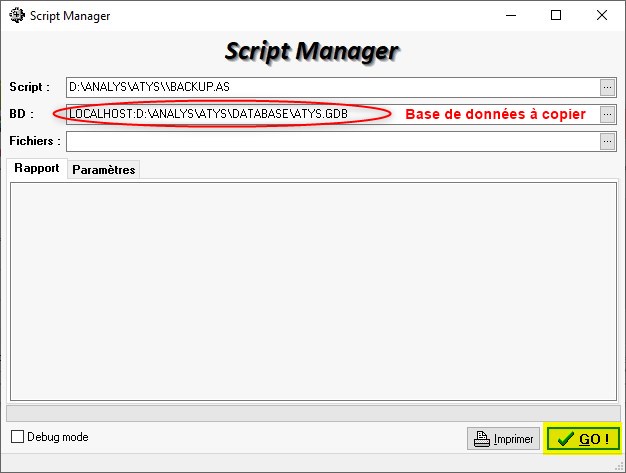The width and height of the screenshot is (626, 473).
Task: Switch to the Rapport tab
Action: pyautogui.click(x=37, y=168)
